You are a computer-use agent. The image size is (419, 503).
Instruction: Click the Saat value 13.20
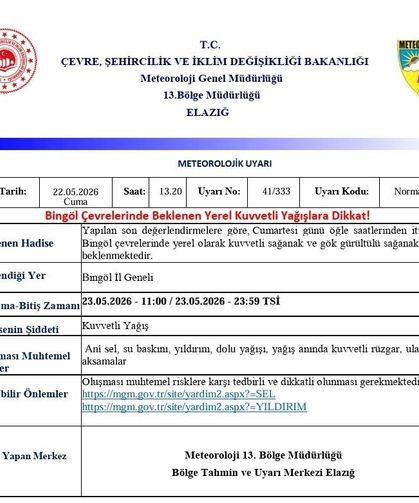click(170, 191)
